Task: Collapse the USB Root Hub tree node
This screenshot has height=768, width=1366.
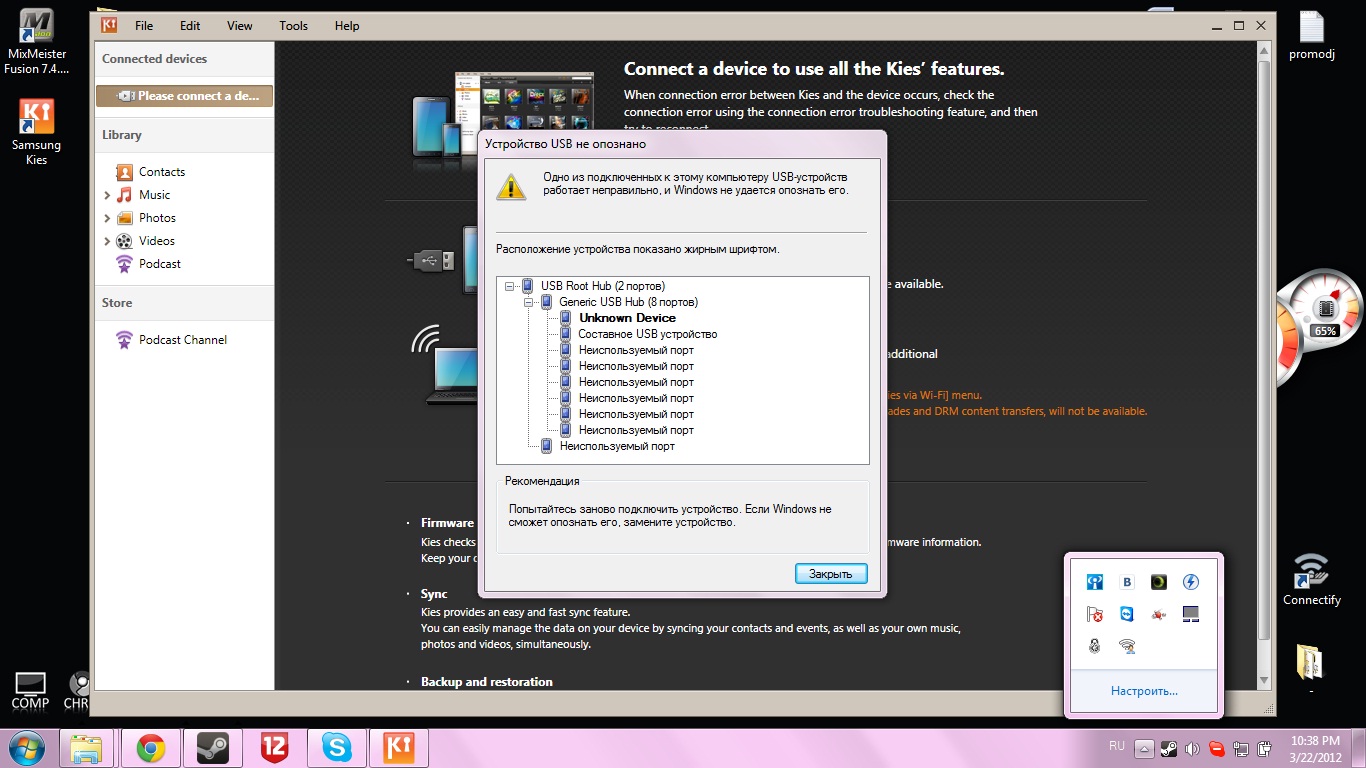Action: click(509, 286)
